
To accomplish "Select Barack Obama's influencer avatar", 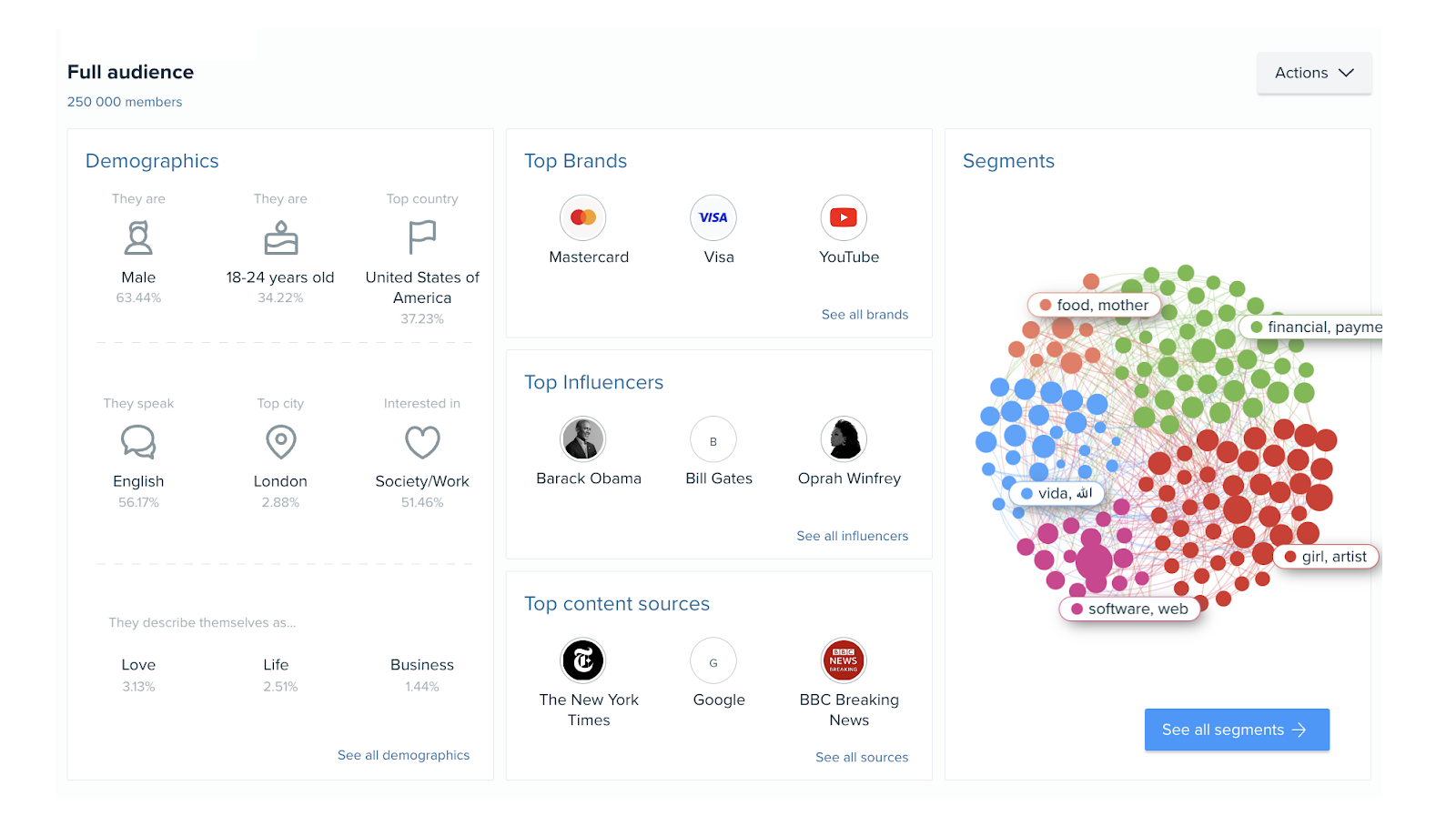I will (582, 439).
